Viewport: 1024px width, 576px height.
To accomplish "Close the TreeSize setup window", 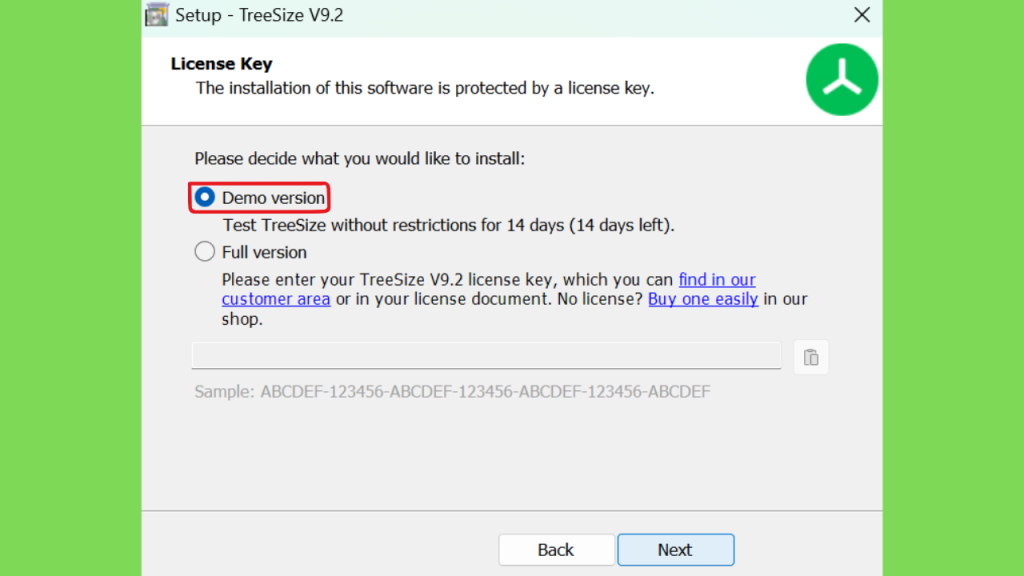I will (x=861, y=15).
